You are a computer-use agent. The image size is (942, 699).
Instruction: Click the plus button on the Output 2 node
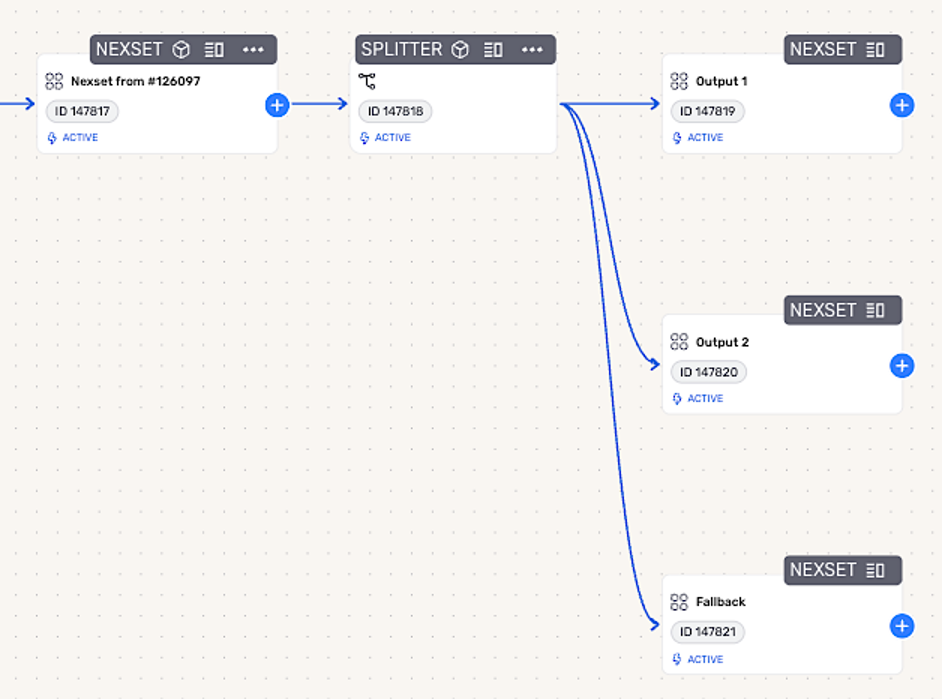[901, 366]
